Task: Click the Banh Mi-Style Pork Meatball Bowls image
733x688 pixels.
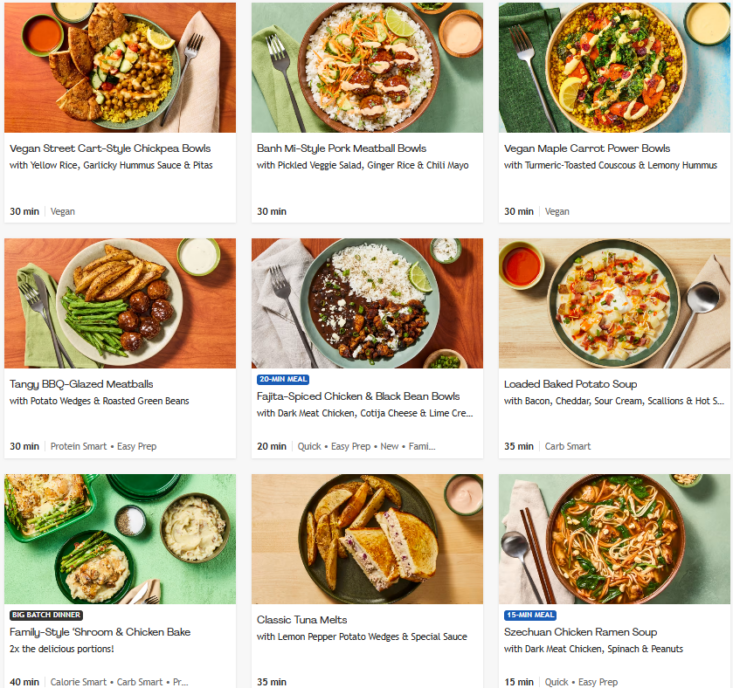Action: (x=367, y=67)
